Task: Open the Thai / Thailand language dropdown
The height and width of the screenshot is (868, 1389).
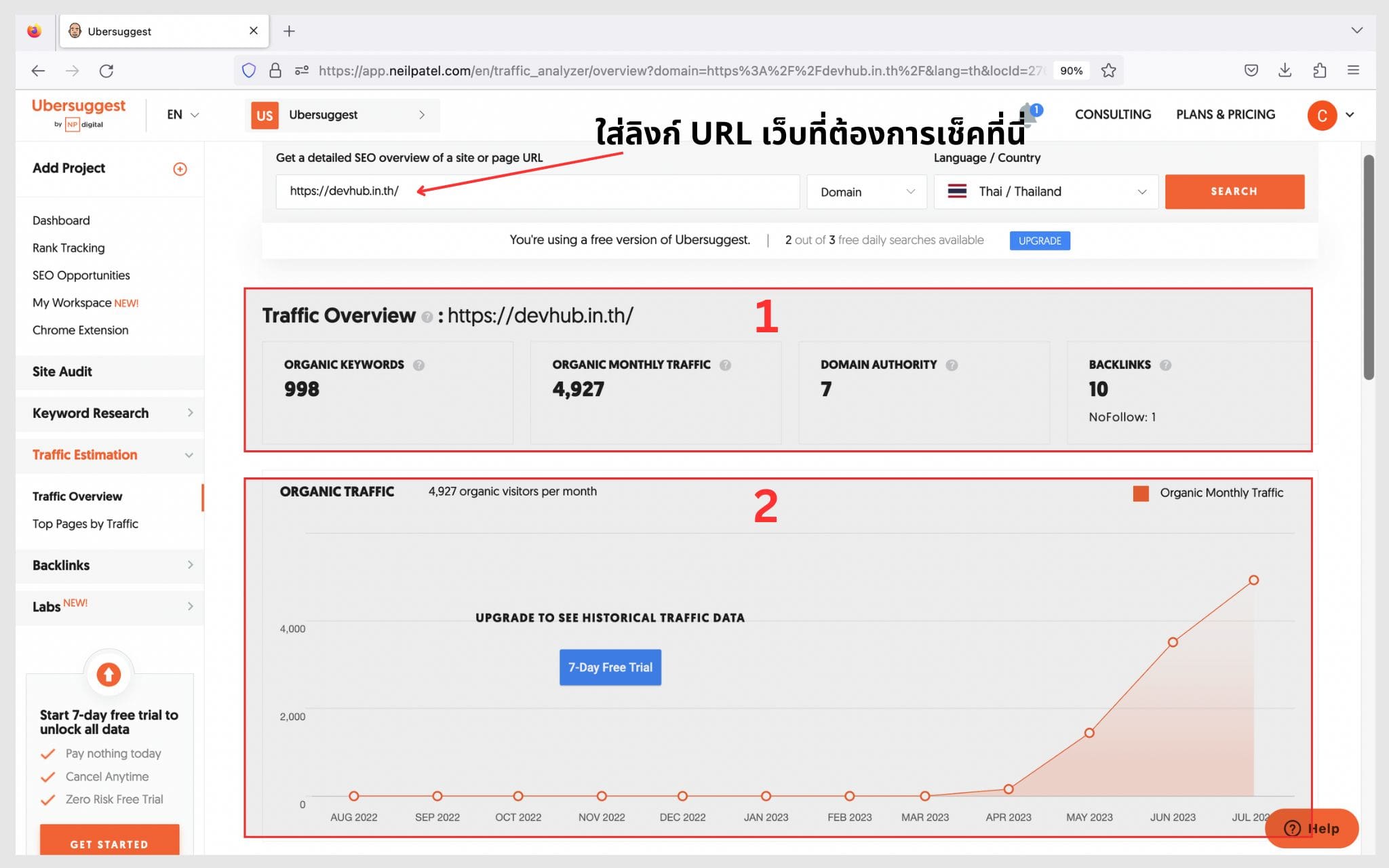Action: click(1046, 192)
